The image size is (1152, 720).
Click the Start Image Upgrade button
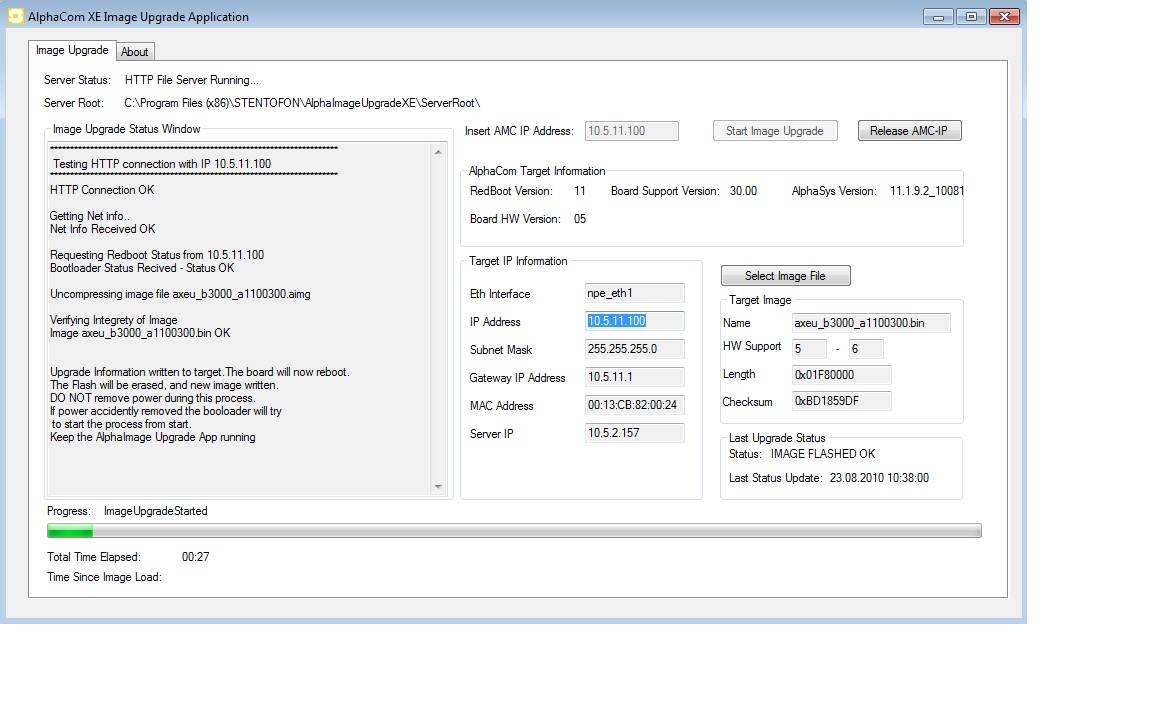(775, 131)
